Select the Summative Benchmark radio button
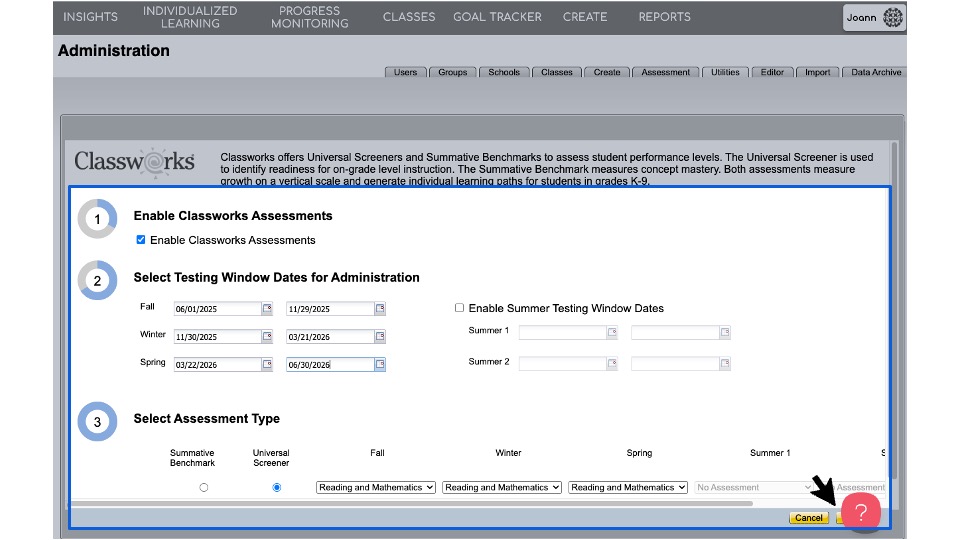The height and width of the screenshot is (540, 960). point(204,487)
